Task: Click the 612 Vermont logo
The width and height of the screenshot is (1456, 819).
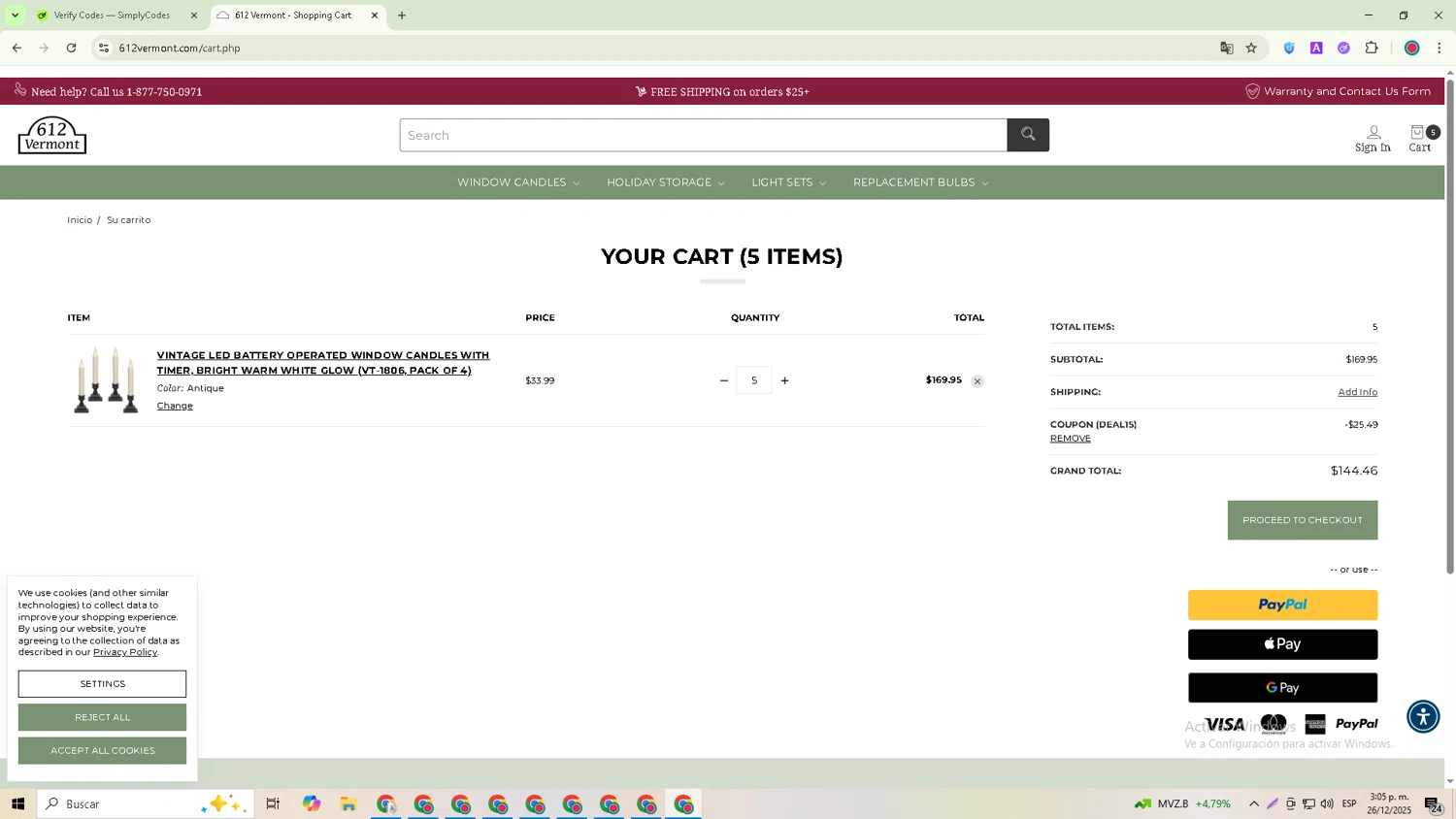Action: click(x=52, y=135)
